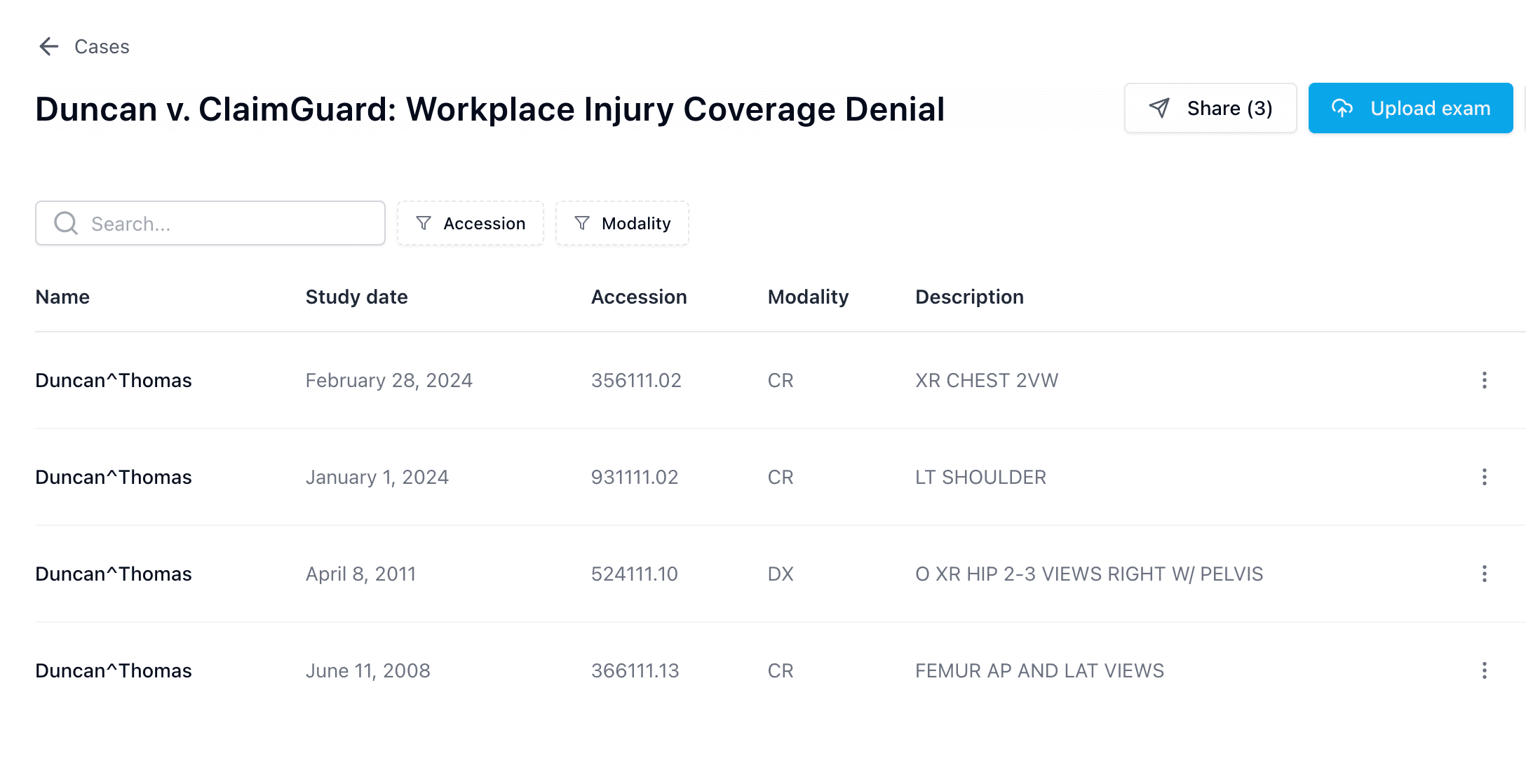
Task: Go back via the Cases breadcrumb link
Action: pyautogui.click(x=102, y=47)
